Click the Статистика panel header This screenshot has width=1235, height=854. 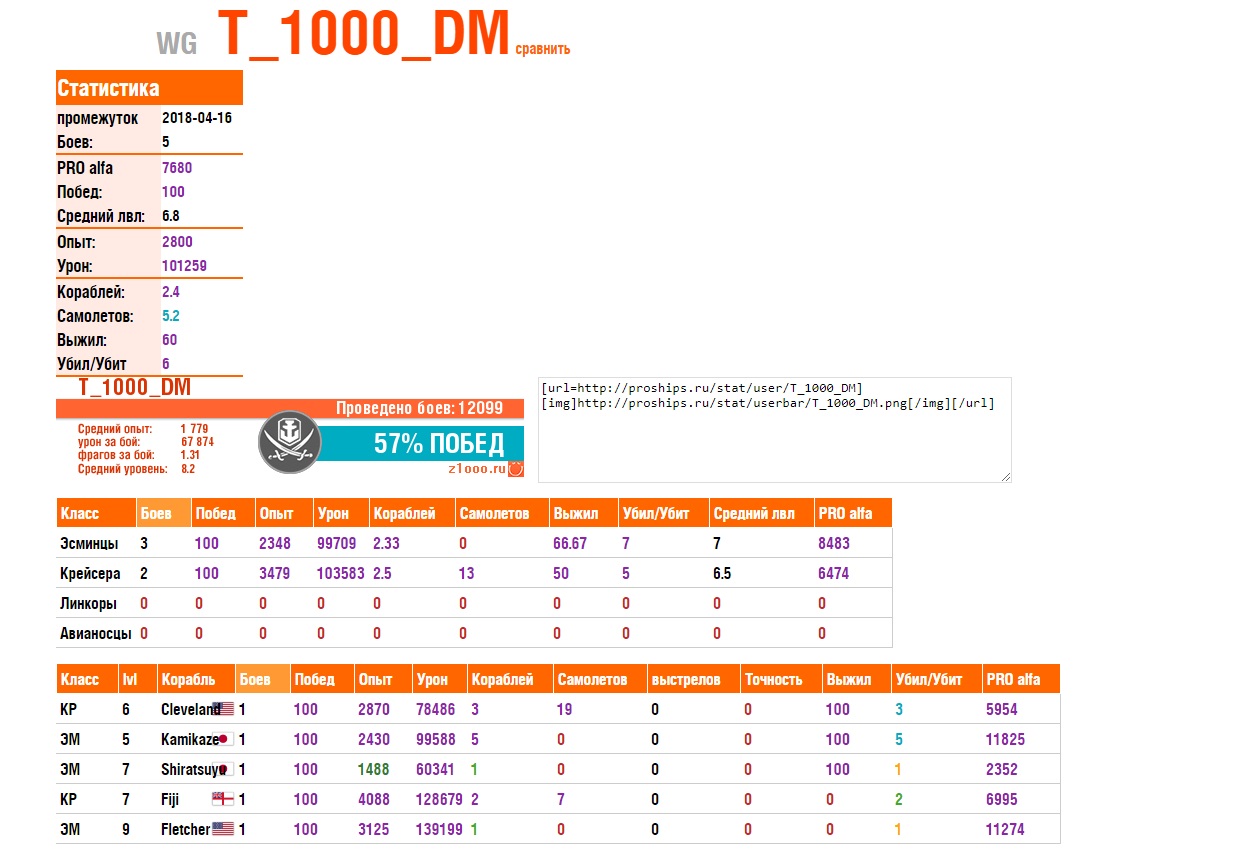149,88
